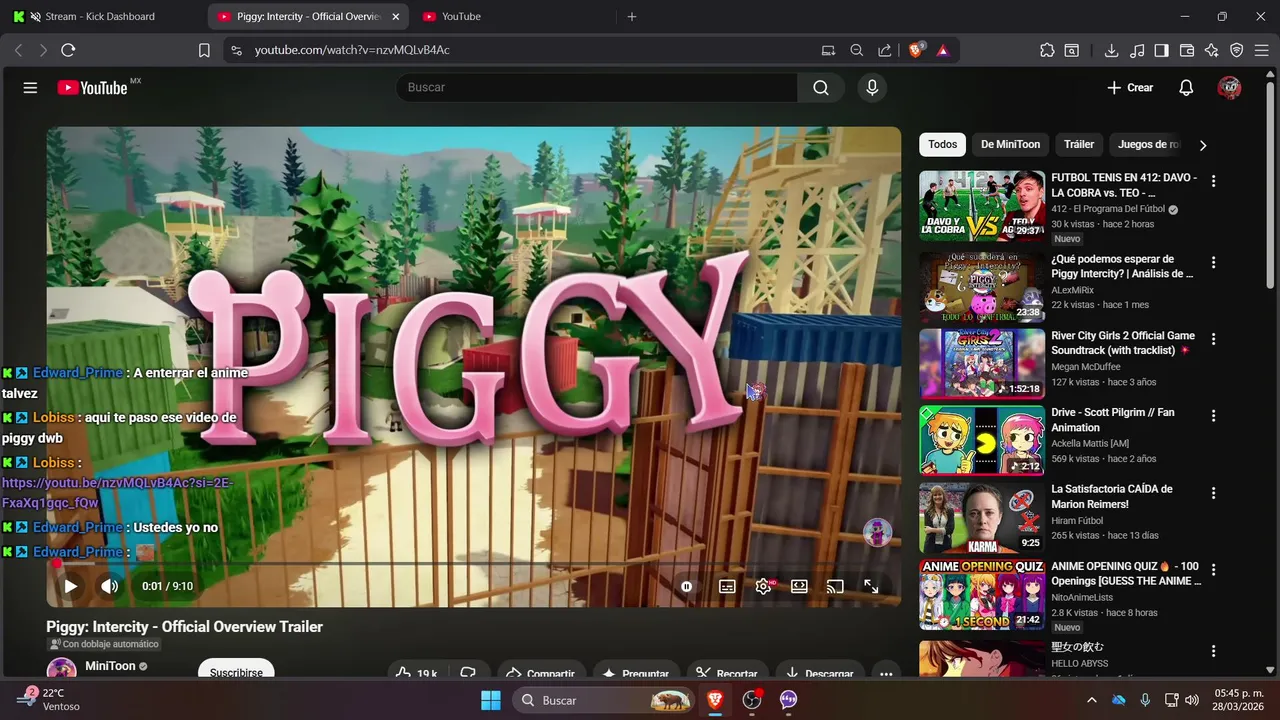Screen dimensions: 1280x720
Task: Dislike the video
Action: [x=467, y=673]
